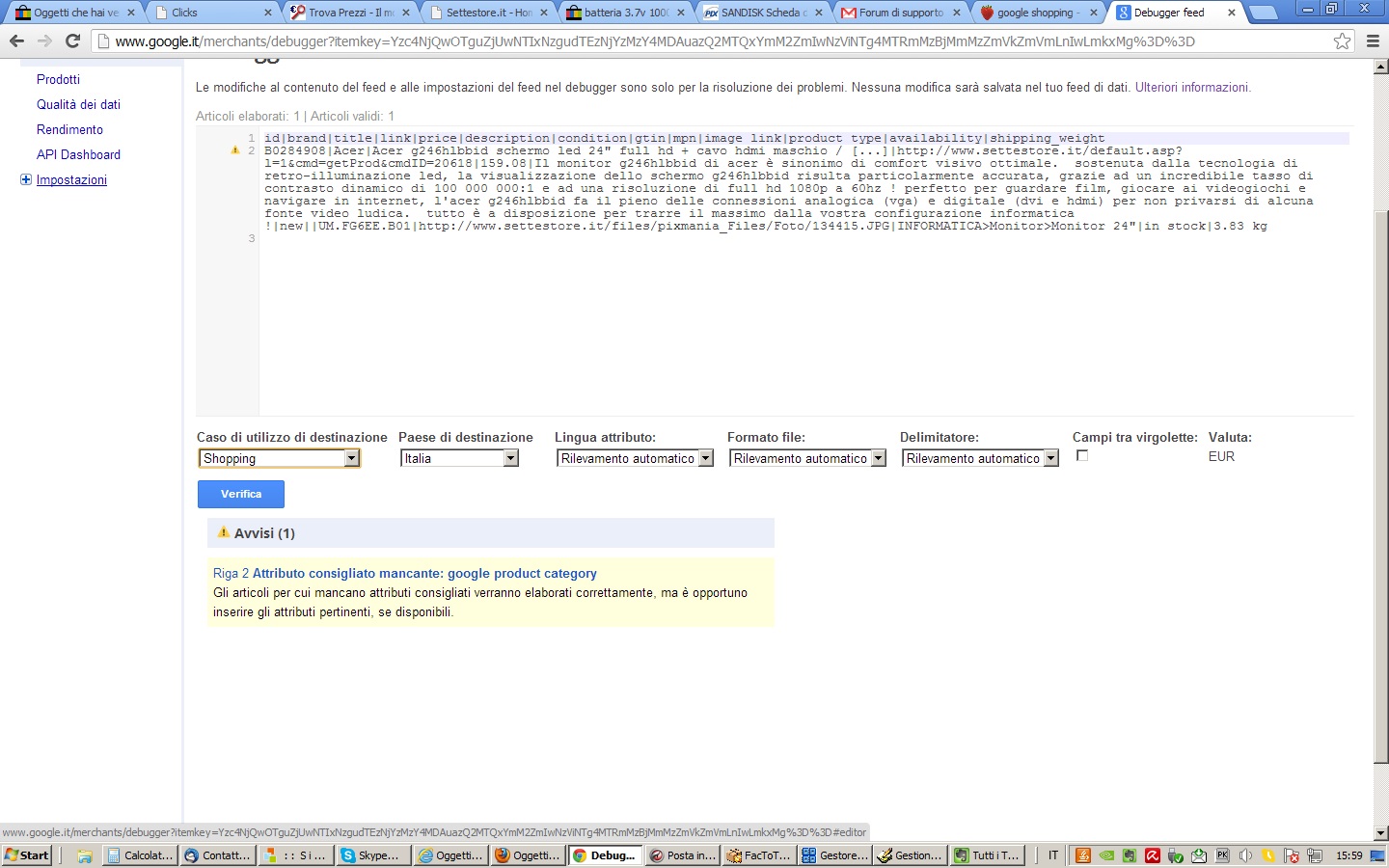Open Tutti i T... taskbar item
Viewport: 1389px width, 868px height.
click(989, 855)
